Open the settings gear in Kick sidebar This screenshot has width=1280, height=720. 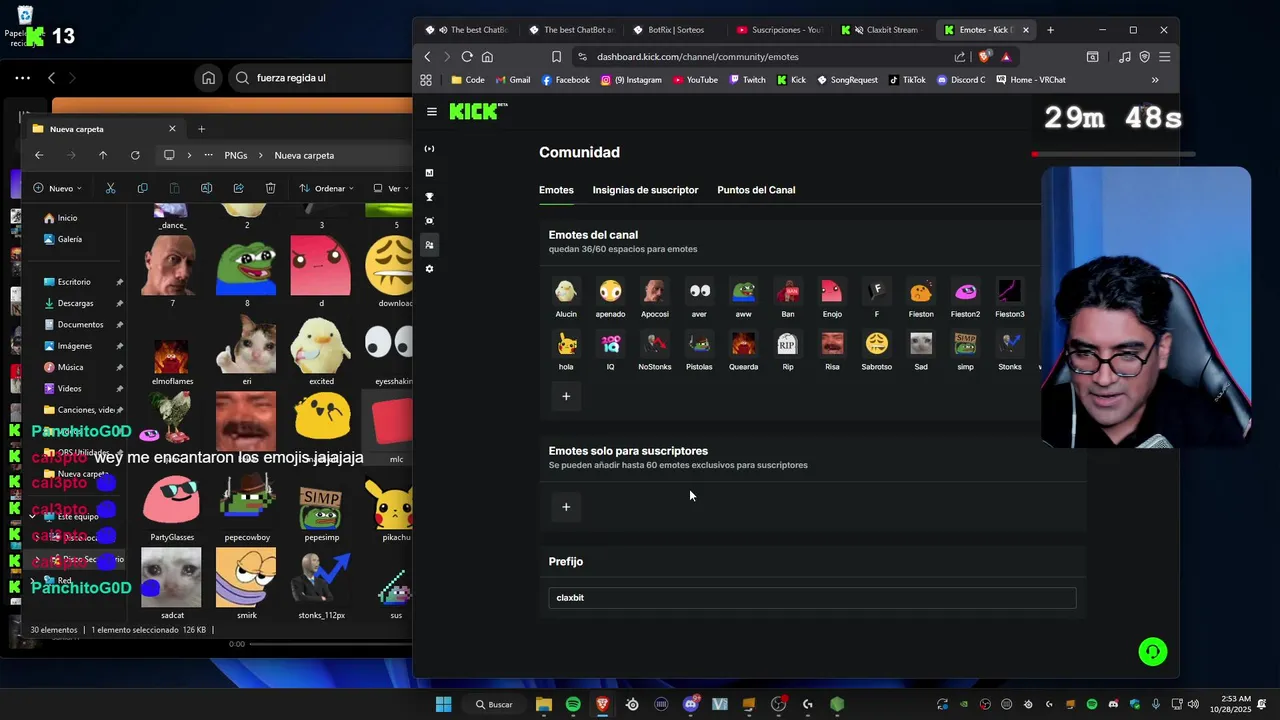429,269
